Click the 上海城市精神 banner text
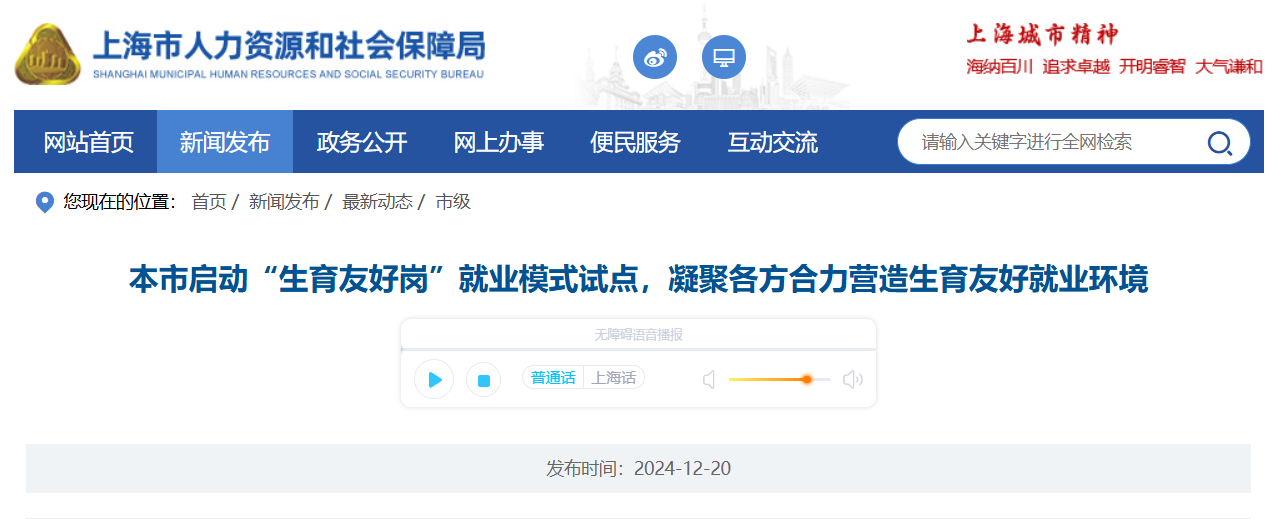 click(x=1041, y=34)
